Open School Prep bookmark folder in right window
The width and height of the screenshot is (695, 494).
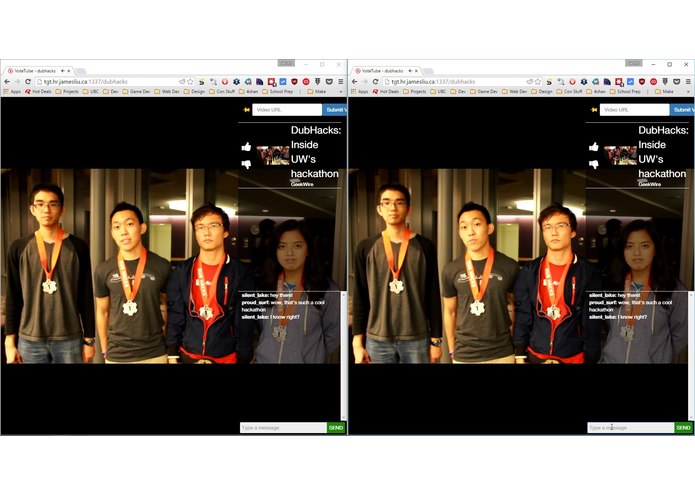click(625, 91)
